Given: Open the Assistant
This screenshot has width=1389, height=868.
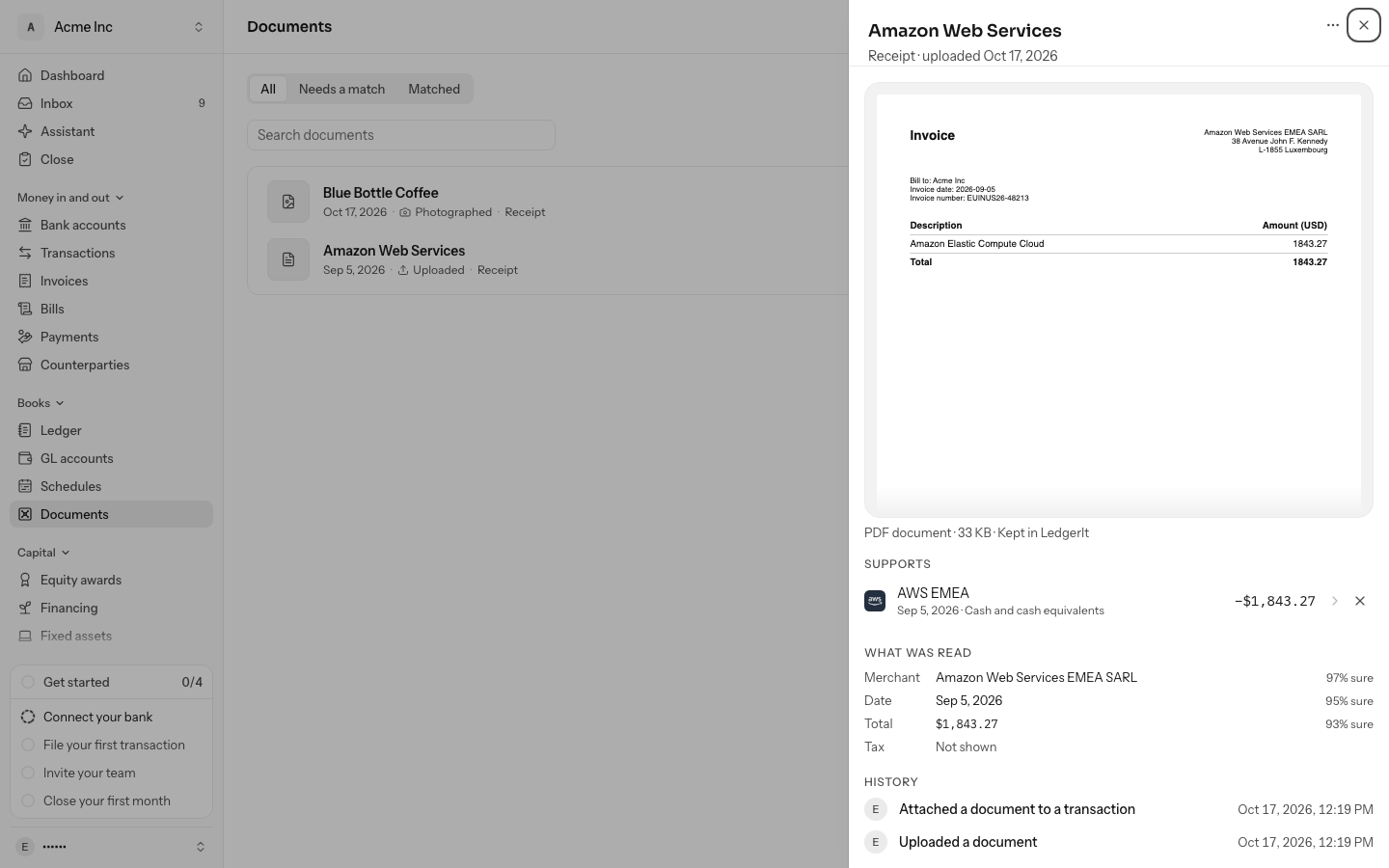Looking at the screenshot, I should coord(111,131).
